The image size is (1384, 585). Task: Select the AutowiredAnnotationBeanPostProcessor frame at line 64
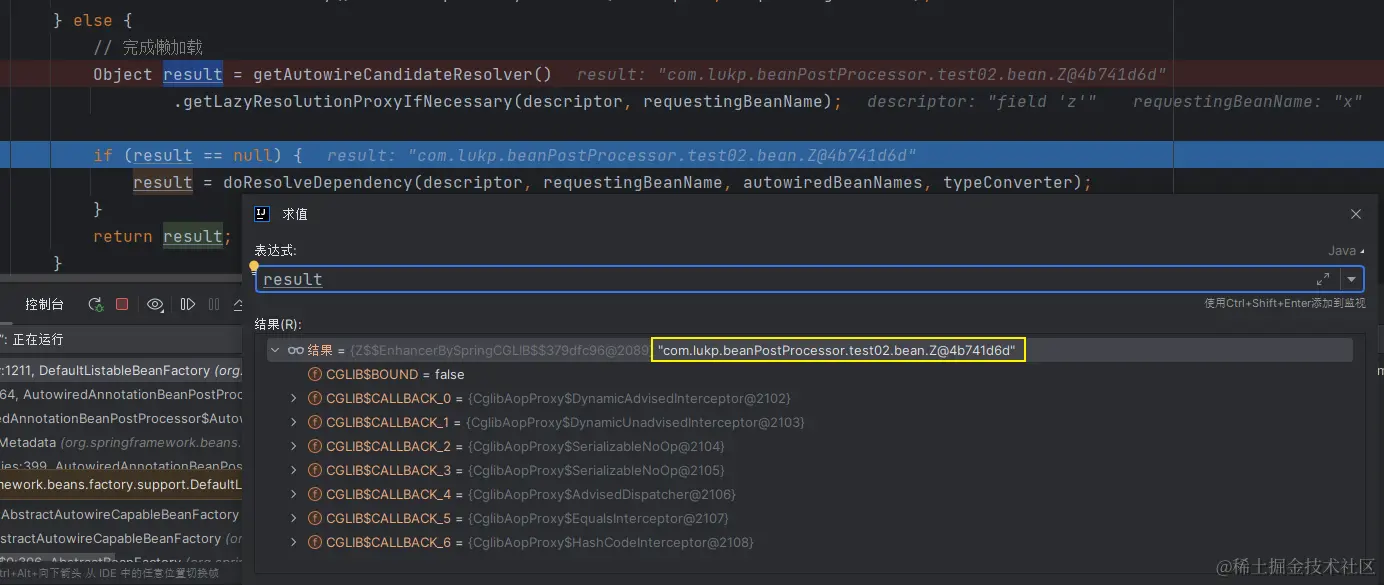(x=120, y=394)
